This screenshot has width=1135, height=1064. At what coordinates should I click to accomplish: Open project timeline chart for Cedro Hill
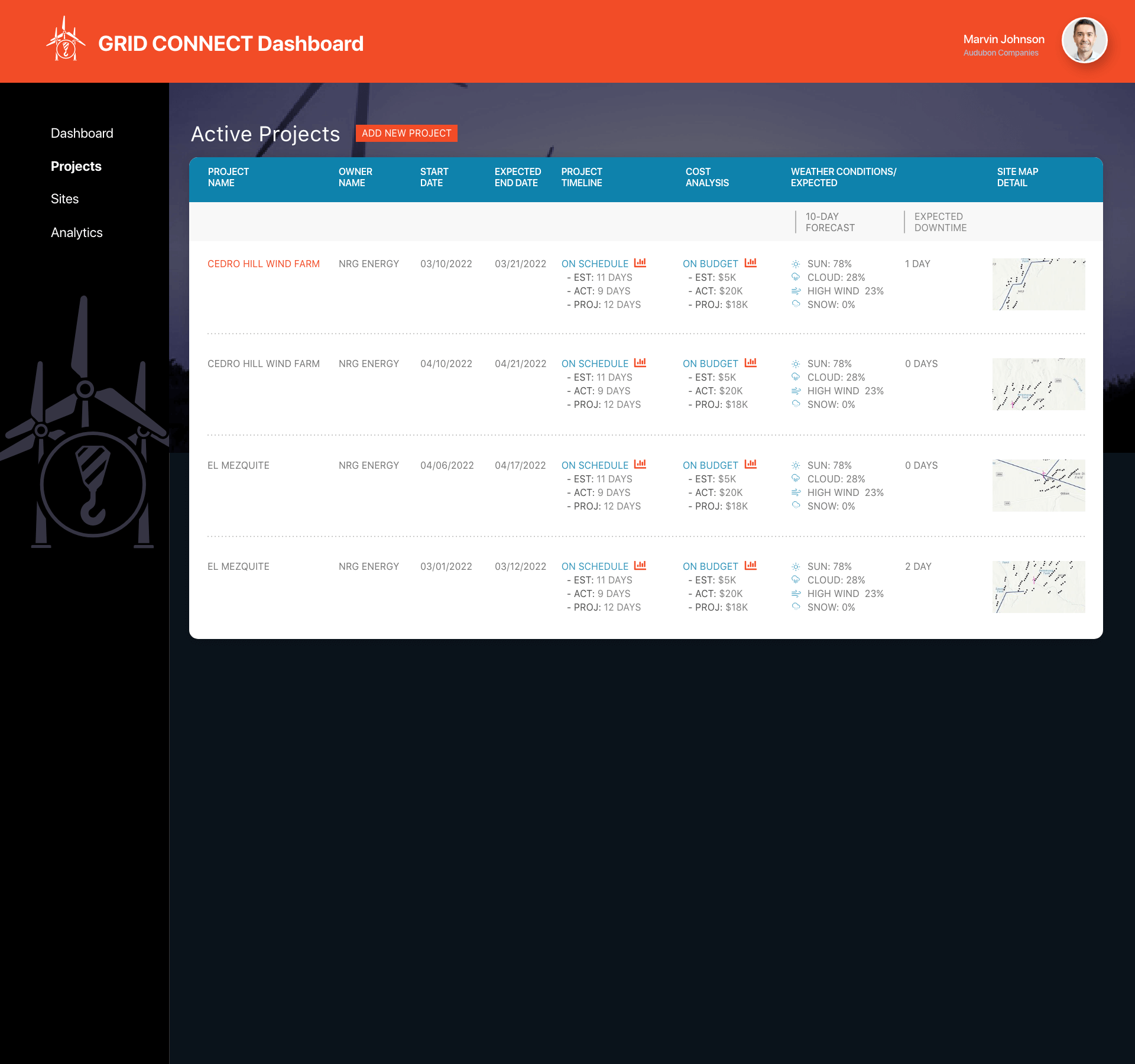pyautogui.click(x=640, y=263)
